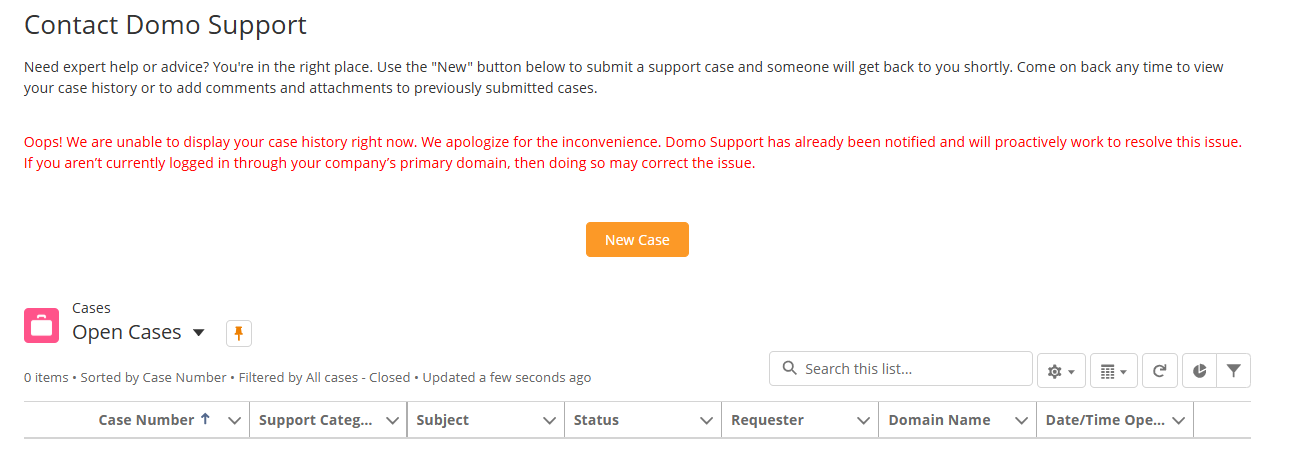Open list view controls gear menu
The height and width of the screenshot is (476, 1310).
pos(1061,371)
